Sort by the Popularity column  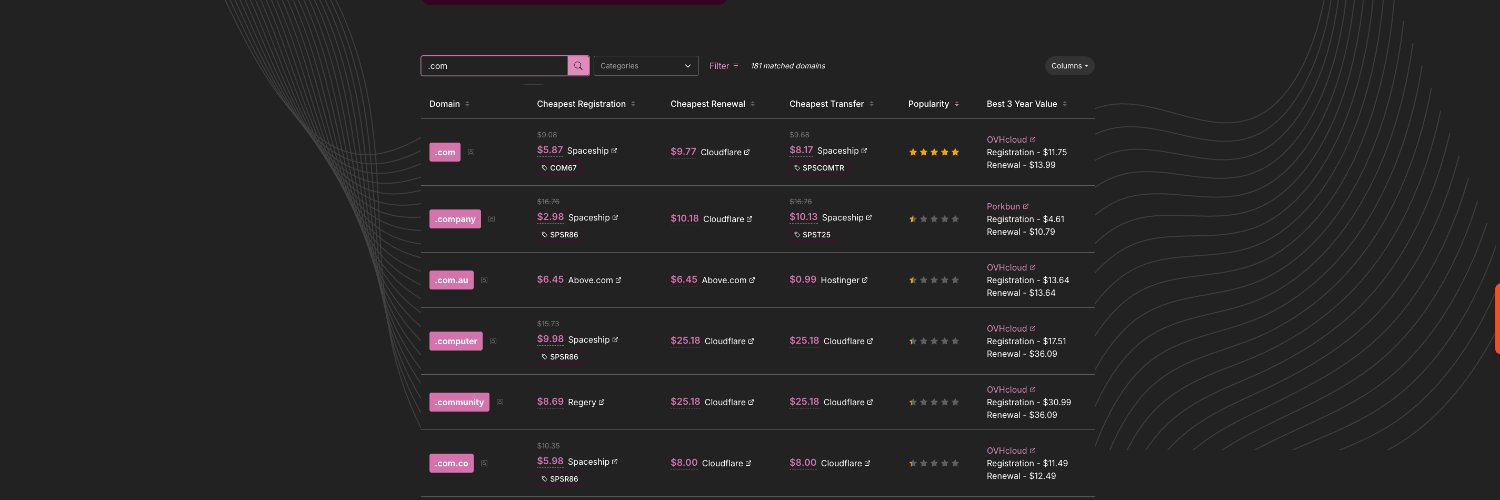click(x=934, y=104)
